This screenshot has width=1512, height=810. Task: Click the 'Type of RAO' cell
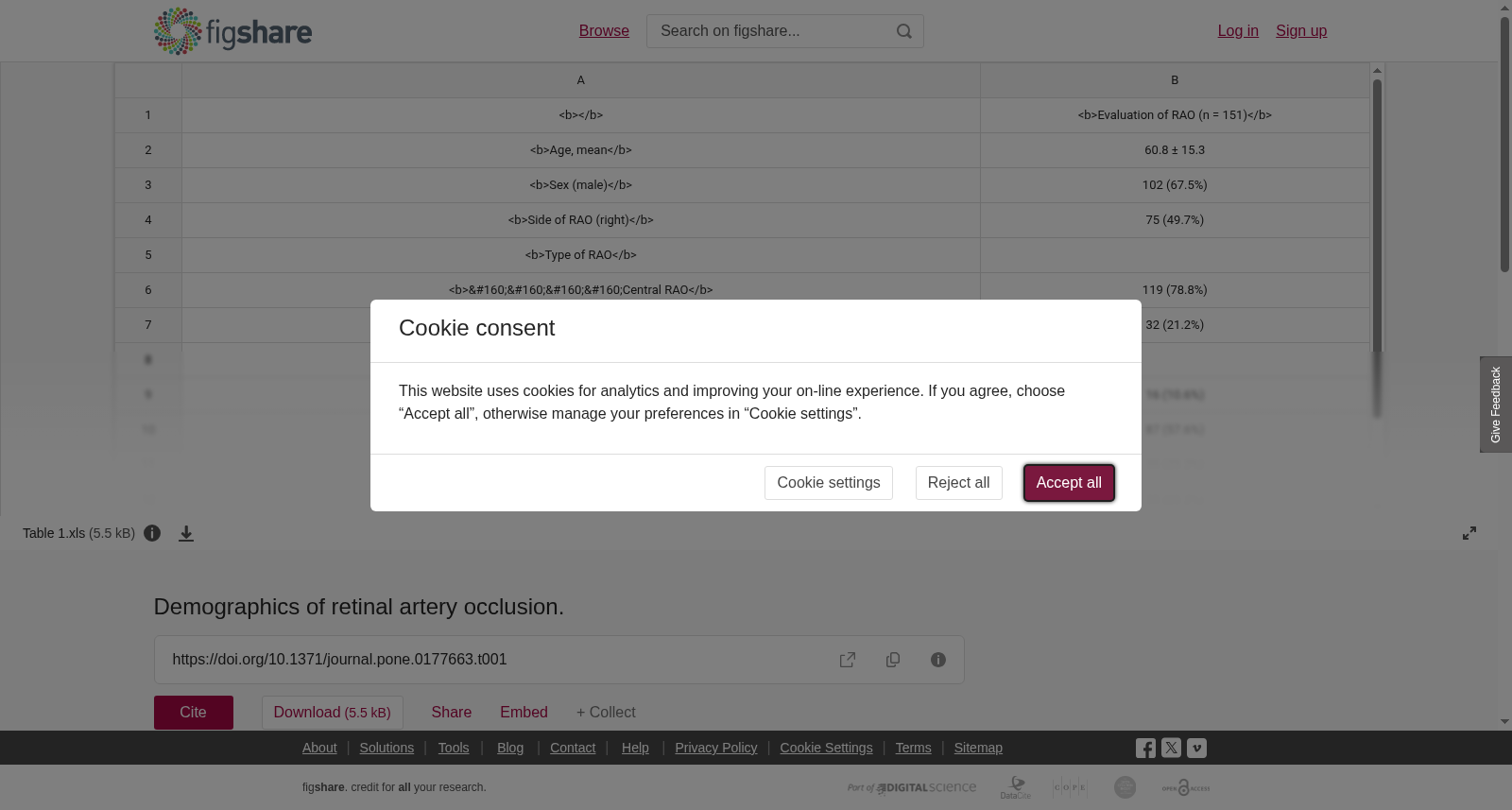point(581,255)
